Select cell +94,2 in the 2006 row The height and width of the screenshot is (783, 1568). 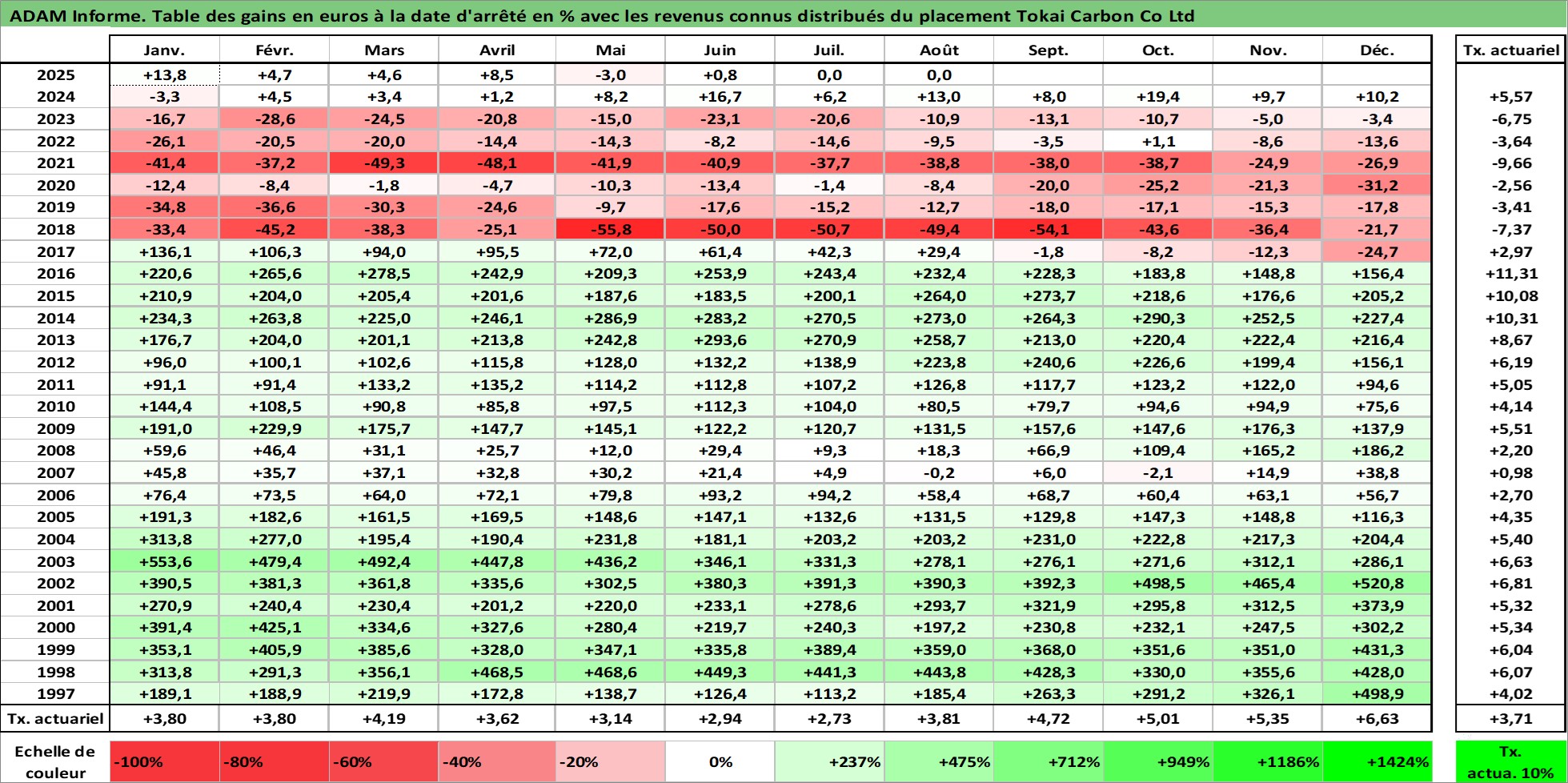click(829, 495)
